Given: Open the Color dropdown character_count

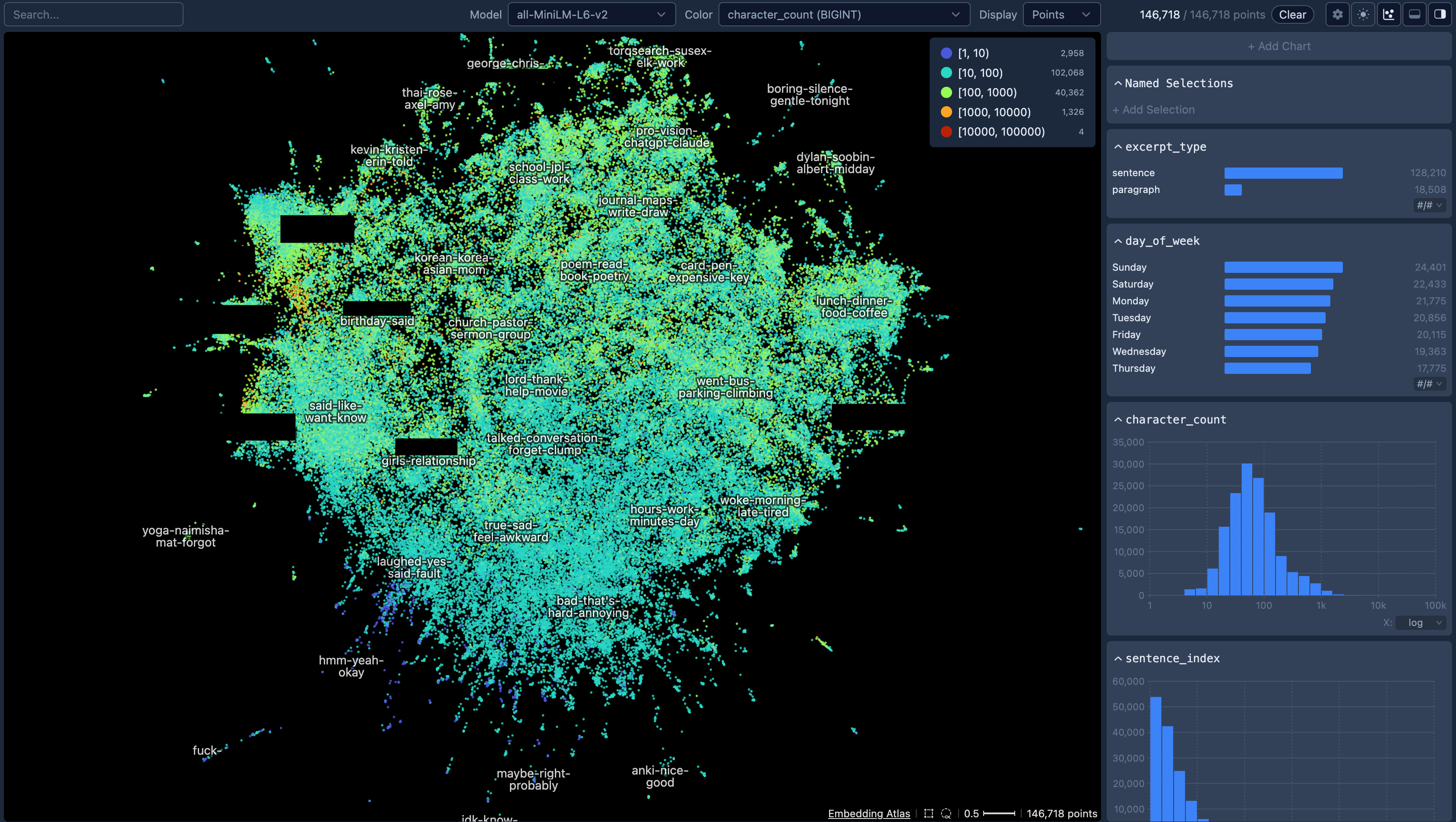Looking at the screenshot, I should pyautogui.click(x=843, y=15).
